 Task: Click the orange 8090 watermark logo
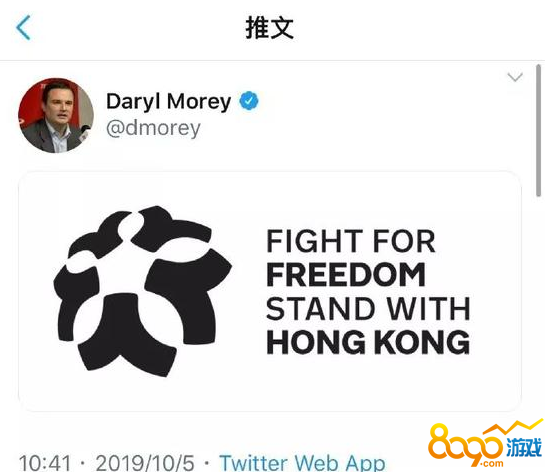[x=464, y=444]
